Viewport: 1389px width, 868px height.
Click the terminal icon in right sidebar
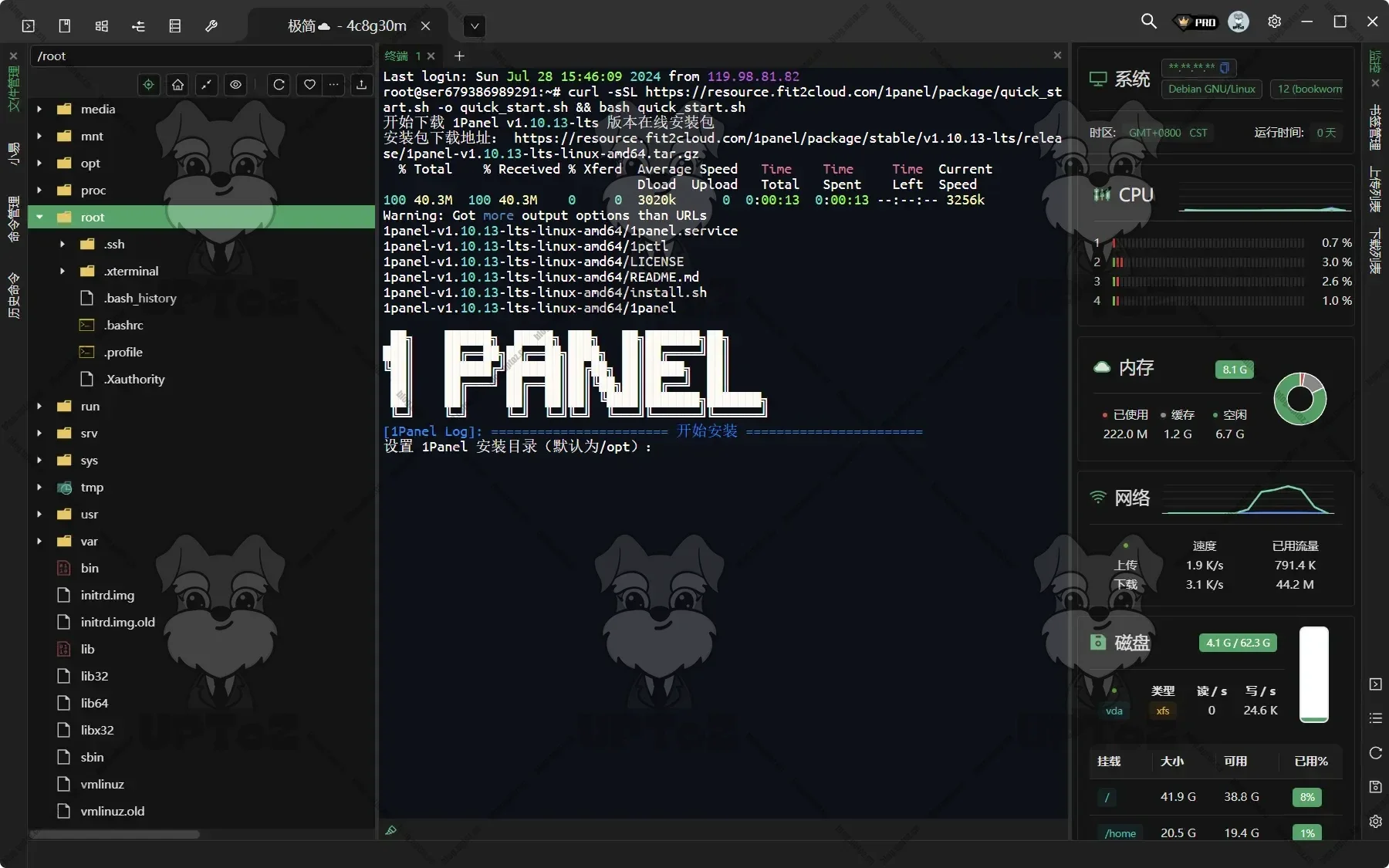pos(1375,684)
